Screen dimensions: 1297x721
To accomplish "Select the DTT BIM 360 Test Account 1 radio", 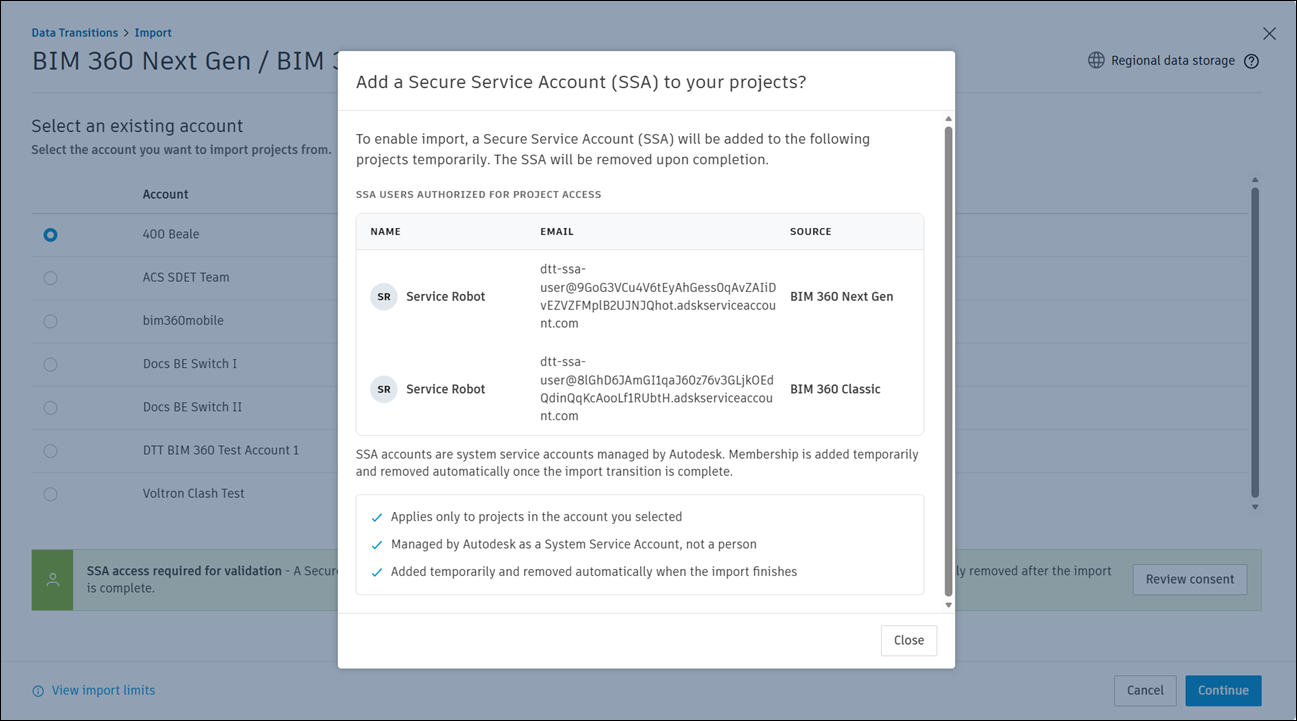I will (50, 451).
